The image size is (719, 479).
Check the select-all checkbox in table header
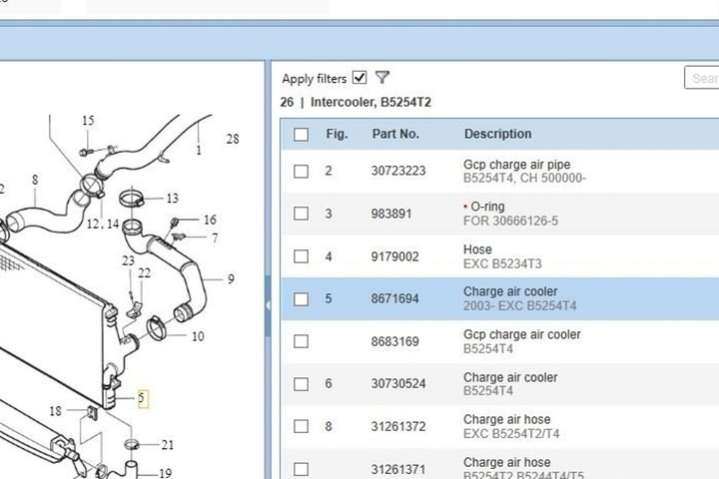point(301,134)
